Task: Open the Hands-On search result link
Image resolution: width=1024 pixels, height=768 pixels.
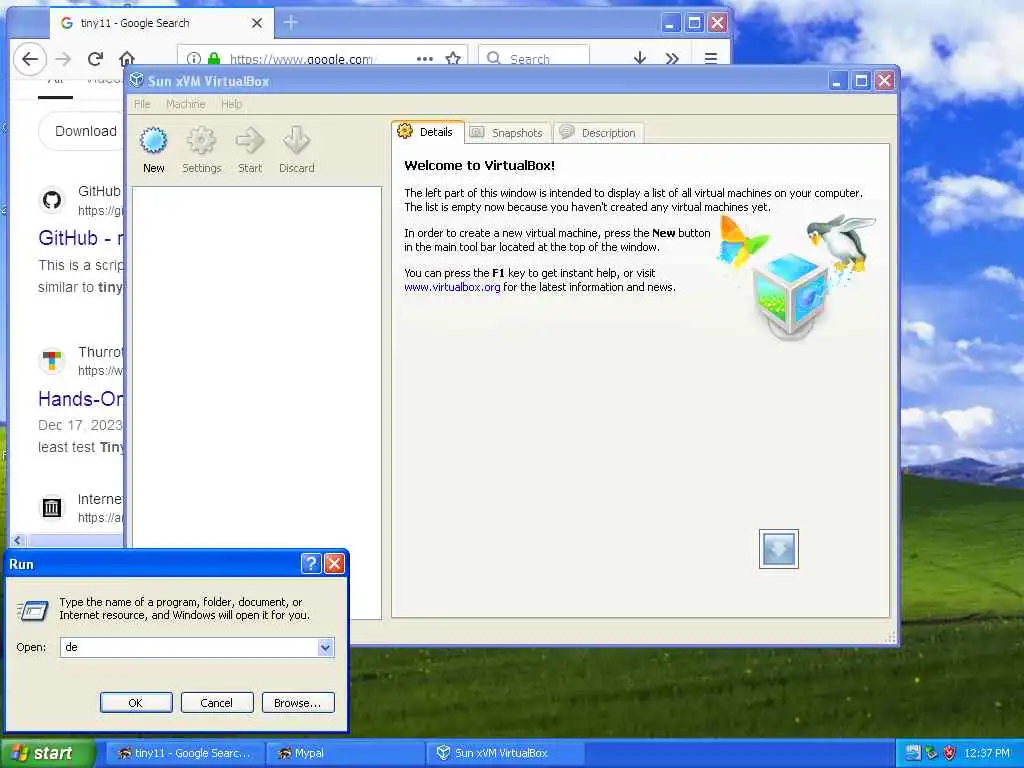Action: click(81, 398)
